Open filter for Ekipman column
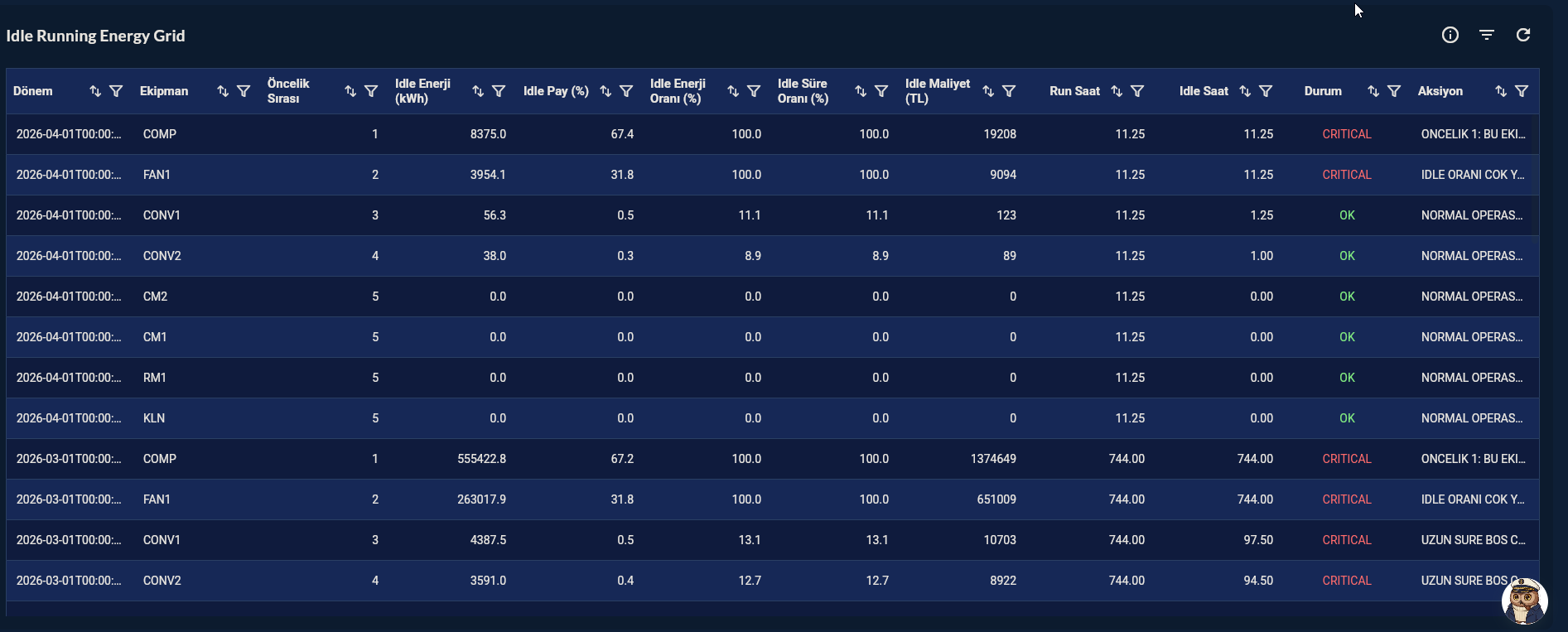The height and width of the screenshot is (632, 1568). tap(244, 91)
